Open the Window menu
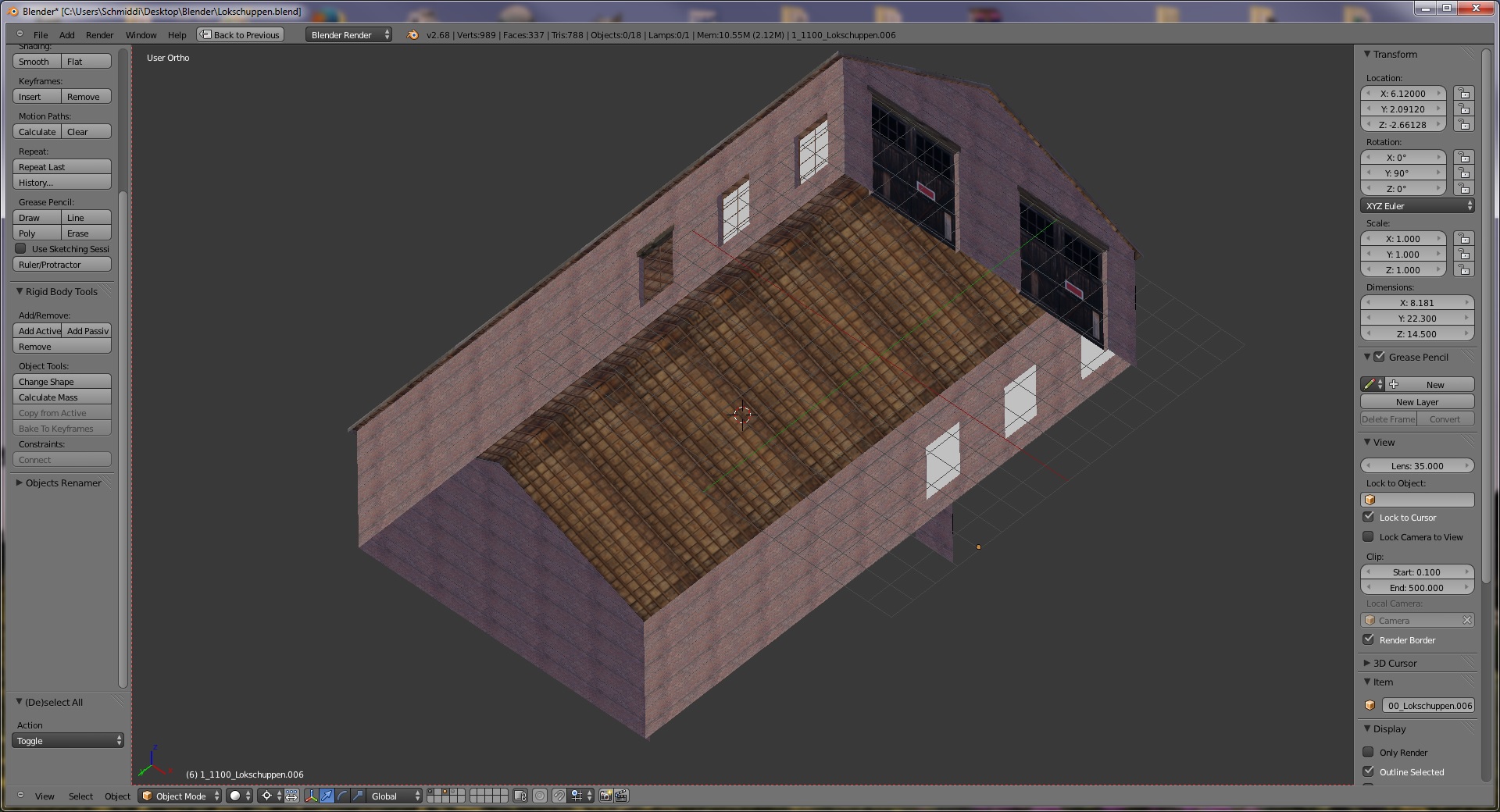Viewport: 1500px width, 812px height. [x=141, y=35]
